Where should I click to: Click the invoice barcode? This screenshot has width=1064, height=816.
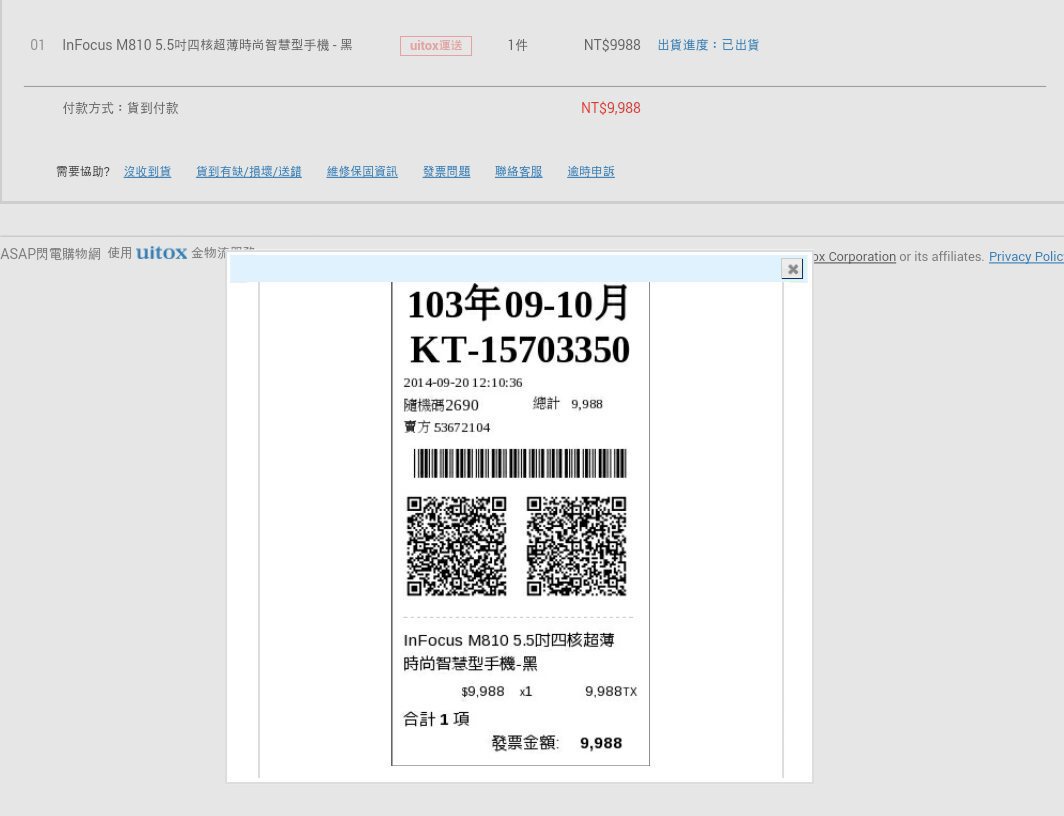520,463
